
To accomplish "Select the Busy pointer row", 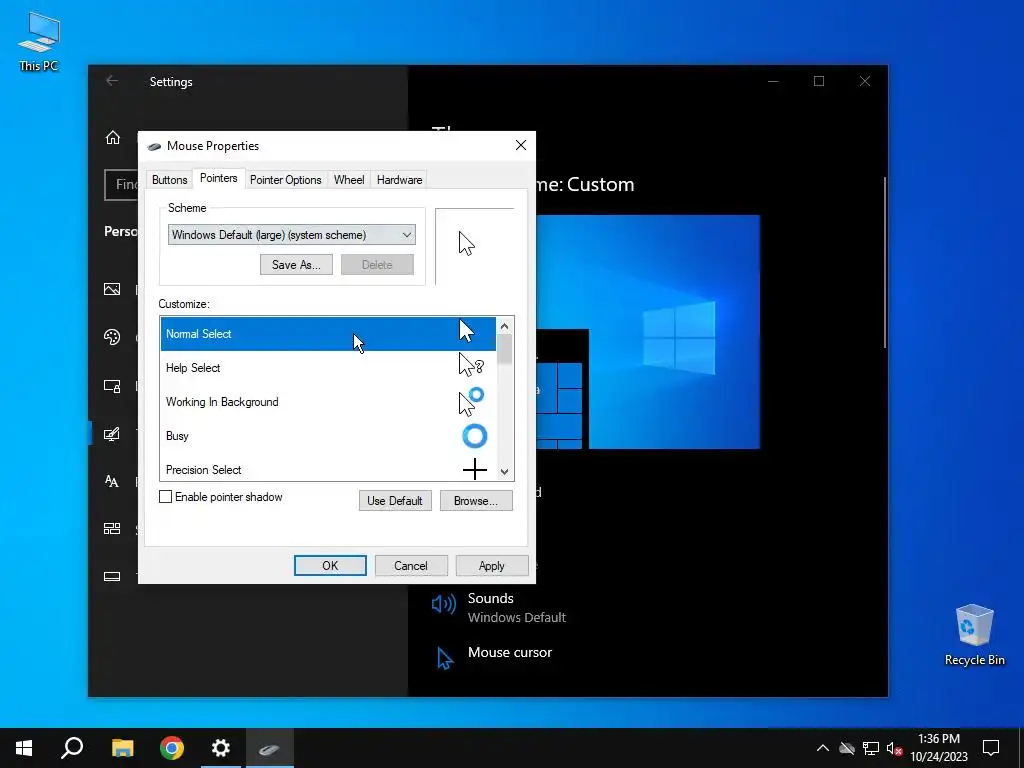I will point(328,436).
